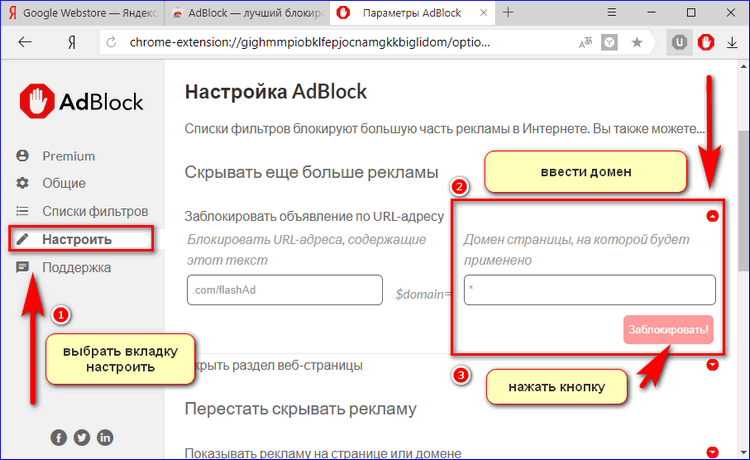The width and height of the screenshot is (750, 460).
Task: Open the Yandex home button
Action: pos(72,43)
